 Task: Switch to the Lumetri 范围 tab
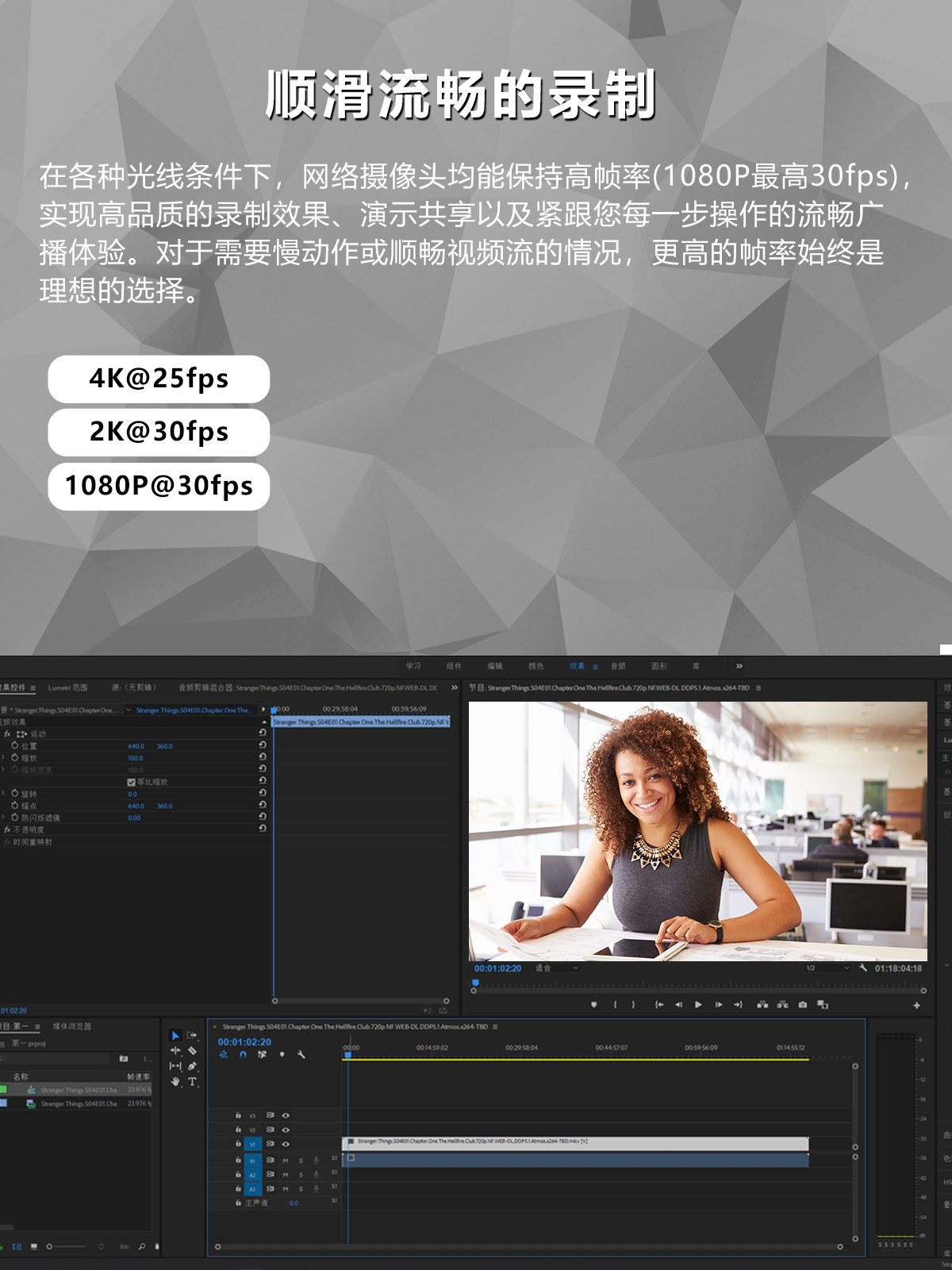[67, 687]
